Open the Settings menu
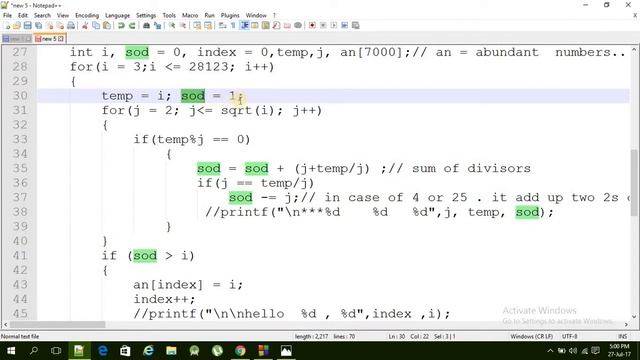This screenshot has width=640, height=360. point(146,15)
